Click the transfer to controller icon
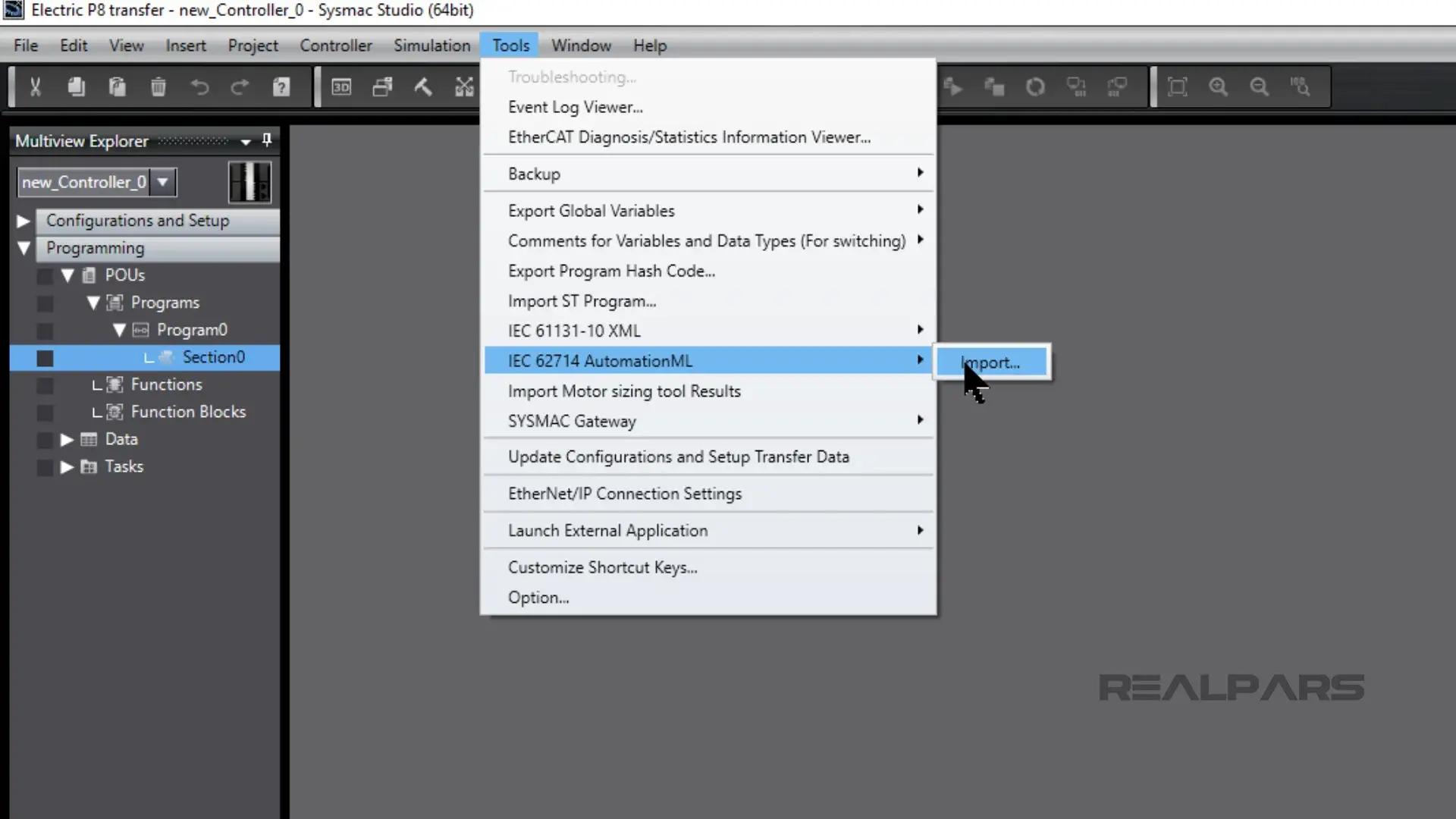1456x819 pixels. (1076, 86)
